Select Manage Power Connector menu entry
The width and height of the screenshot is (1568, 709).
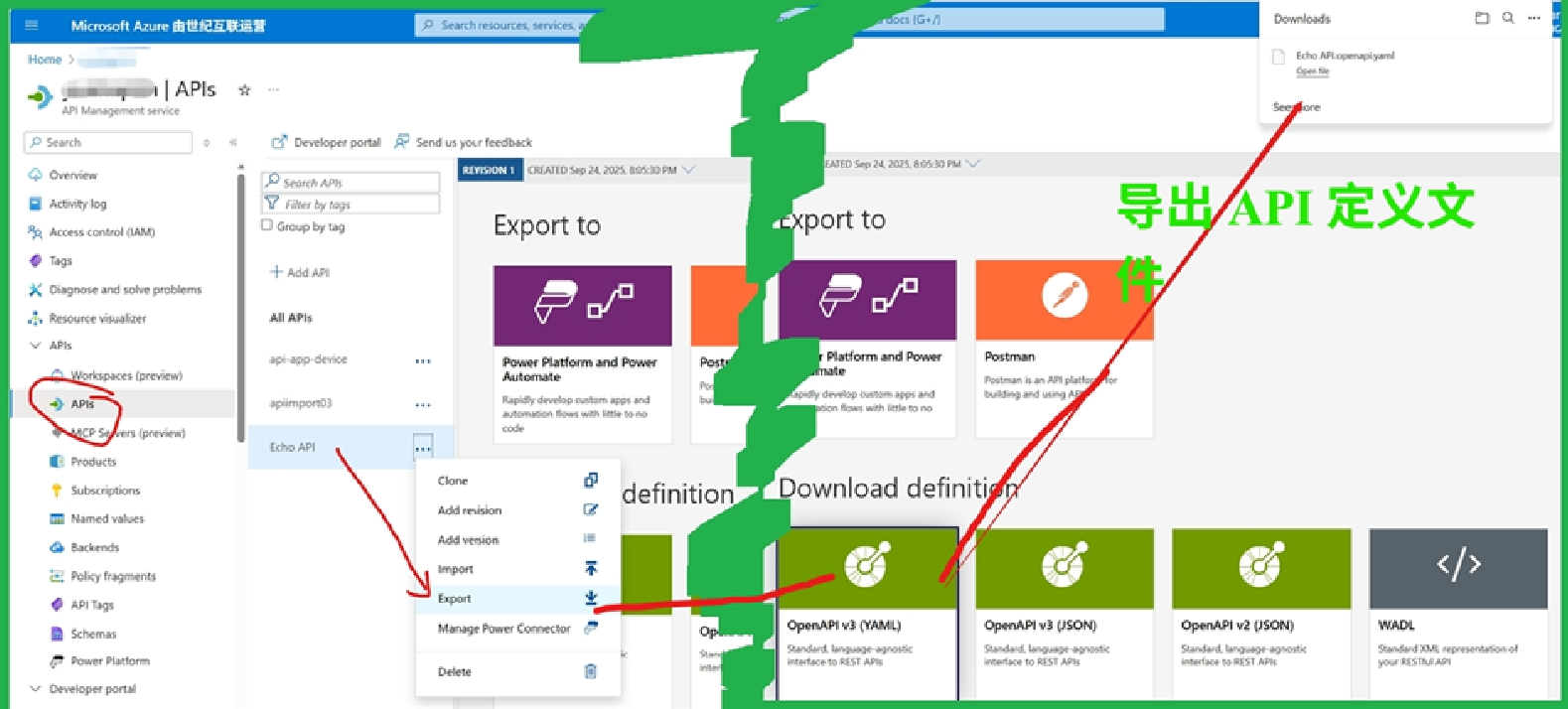click(x=517, y=629)
